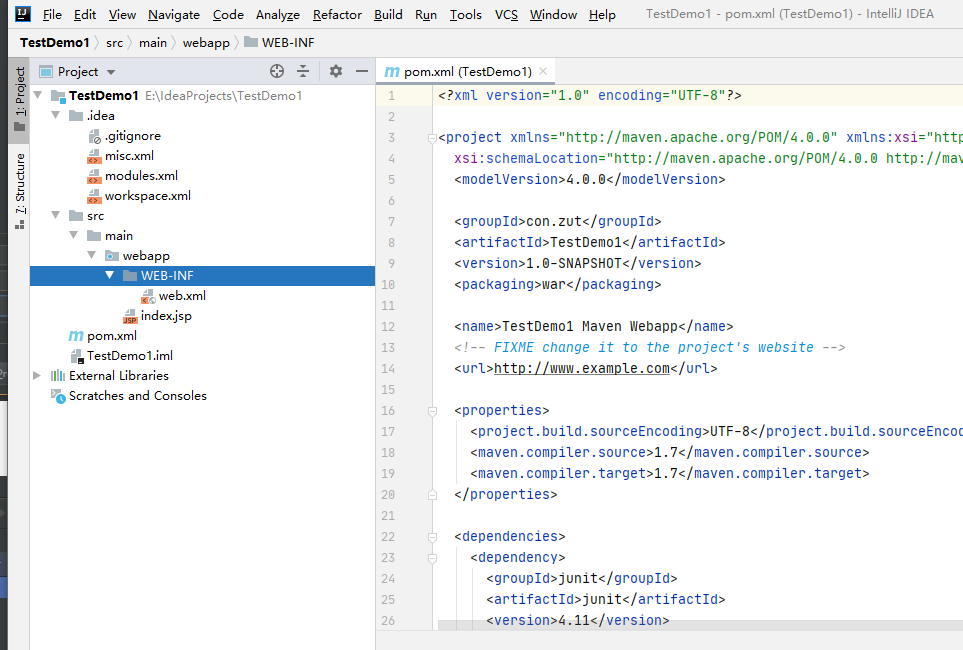Collapse the main folder node
The image size is (963, 650).
click(74, 235)
